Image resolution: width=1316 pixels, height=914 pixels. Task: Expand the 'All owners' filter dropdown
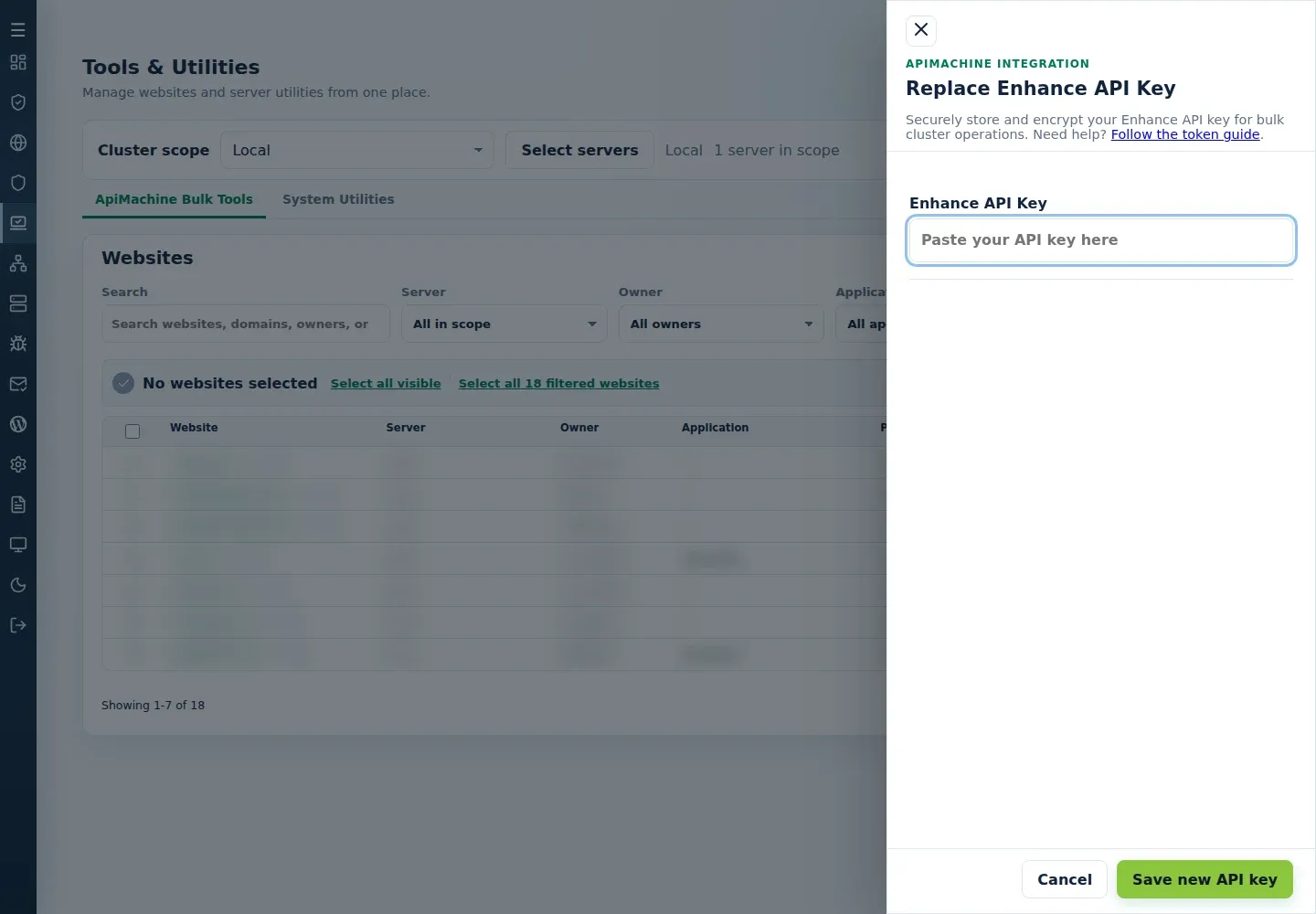721,324
